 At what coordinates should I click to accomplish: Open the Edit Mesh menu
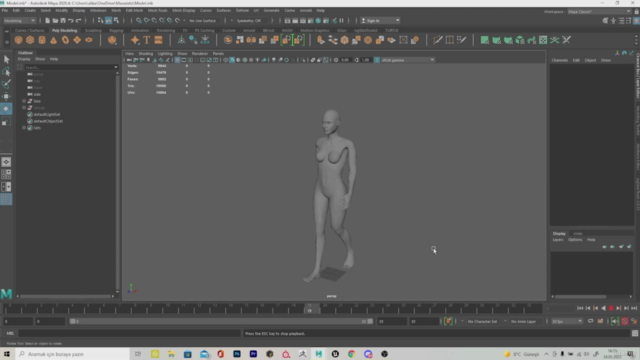click(134, 10)
